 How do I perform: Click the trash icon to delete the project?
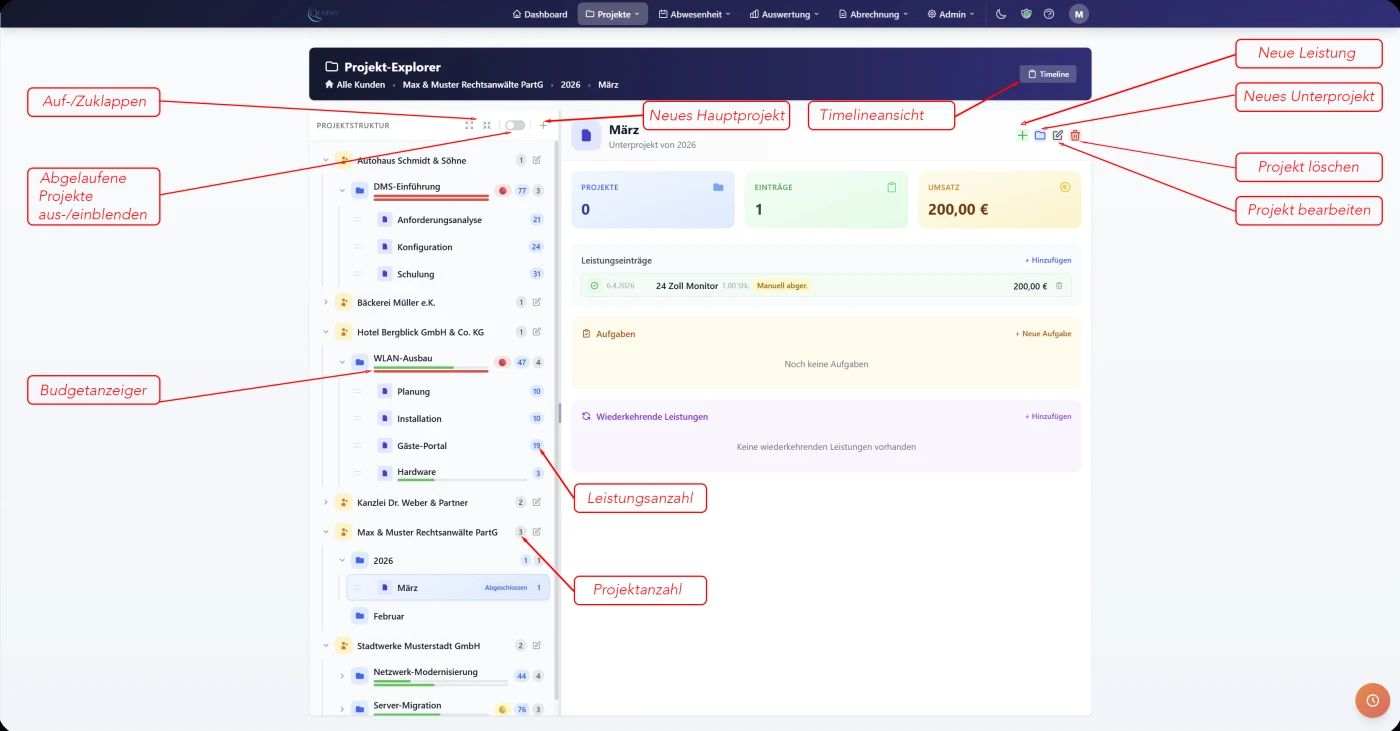coord(1076,135)
